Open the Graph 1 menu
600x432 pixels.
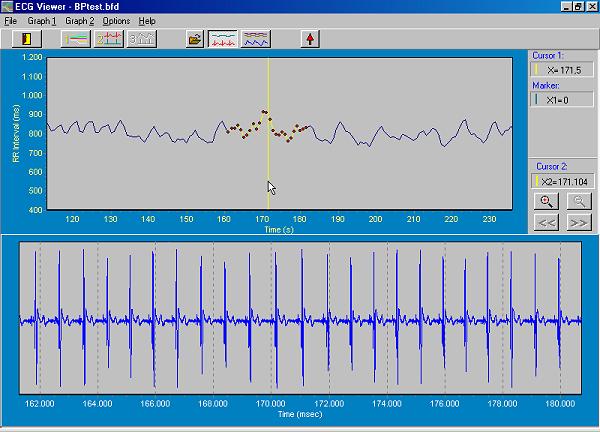click(x=42, y=20)
